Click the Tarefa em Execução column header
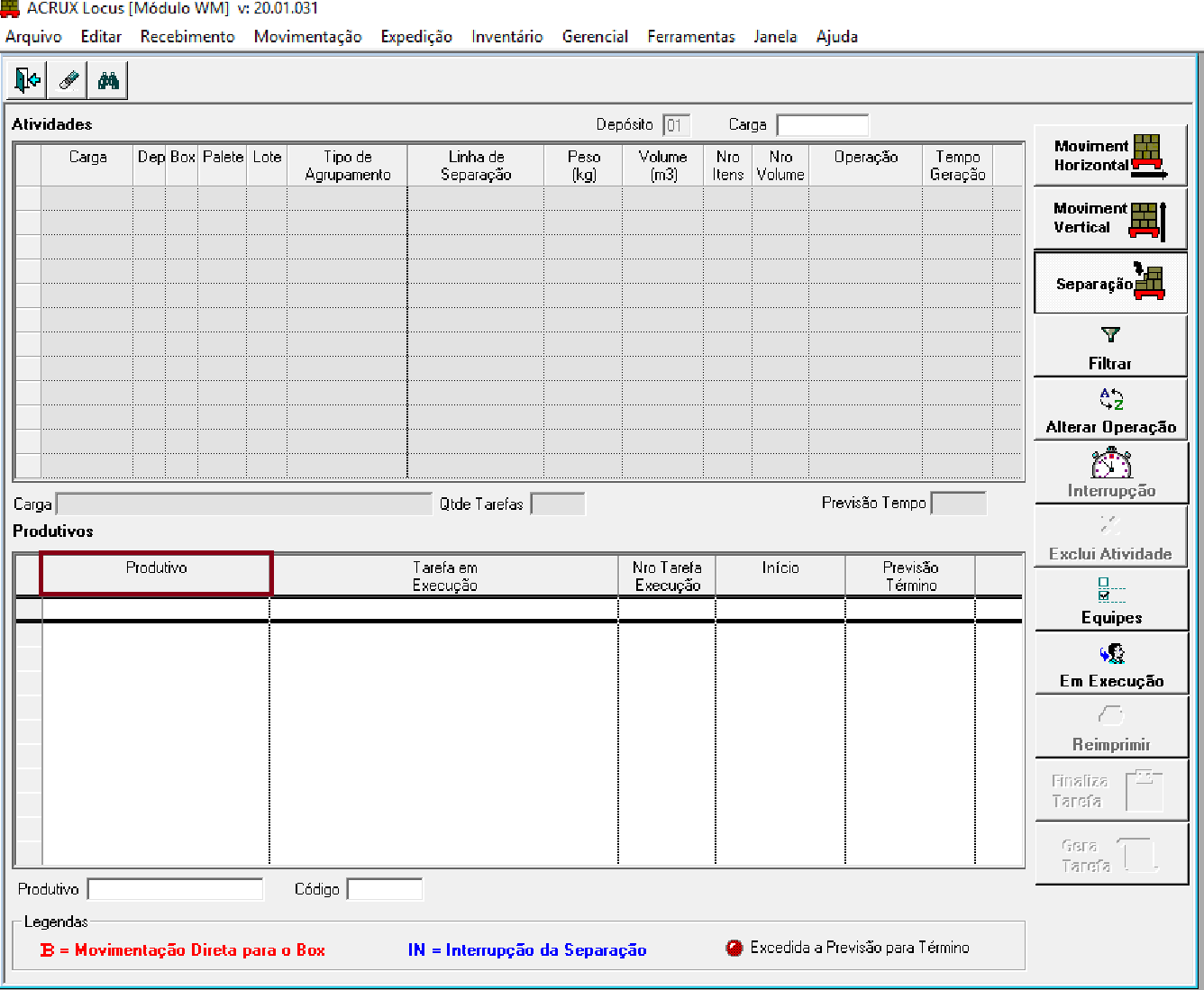 [x=444, y=576]
